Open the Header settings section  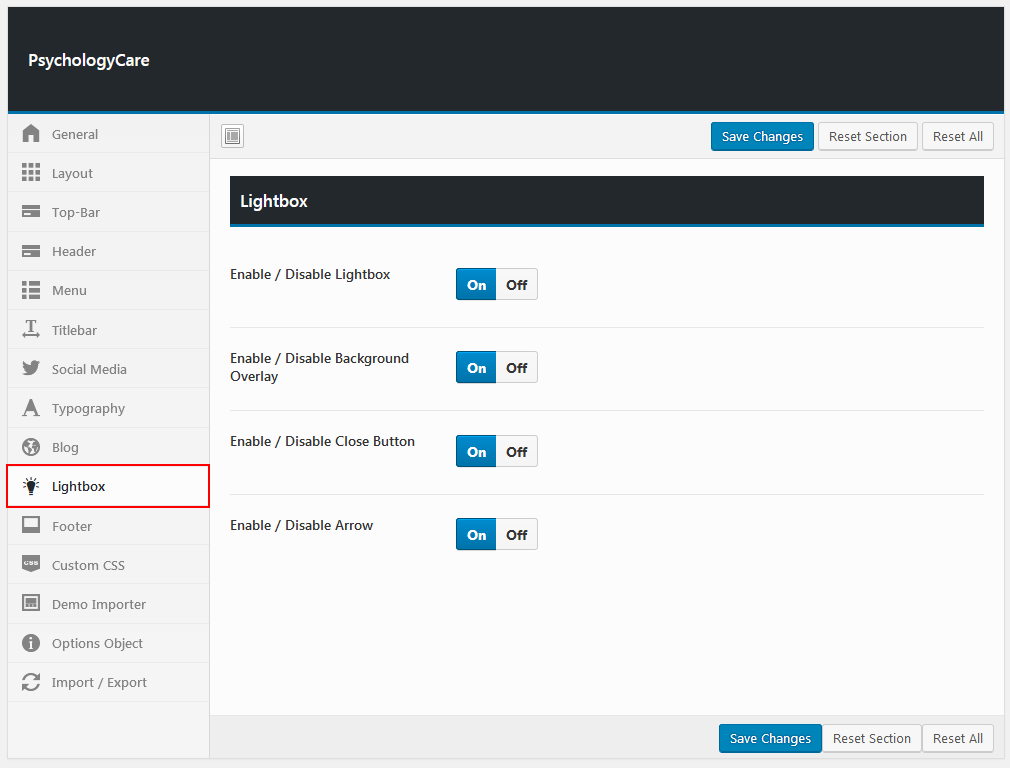point(74,251)
